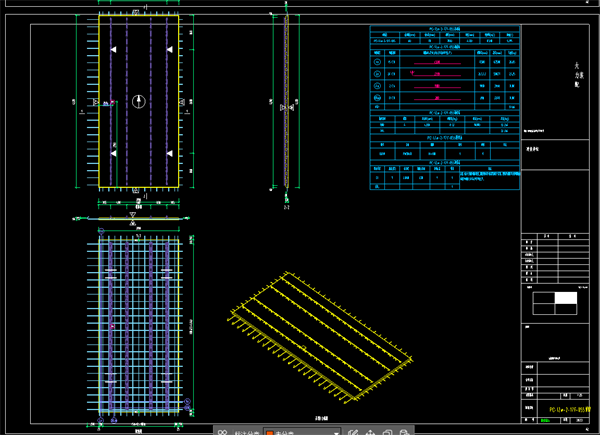
Task: Click the circled direction arrow in plan view
Action: pos(139,101)
